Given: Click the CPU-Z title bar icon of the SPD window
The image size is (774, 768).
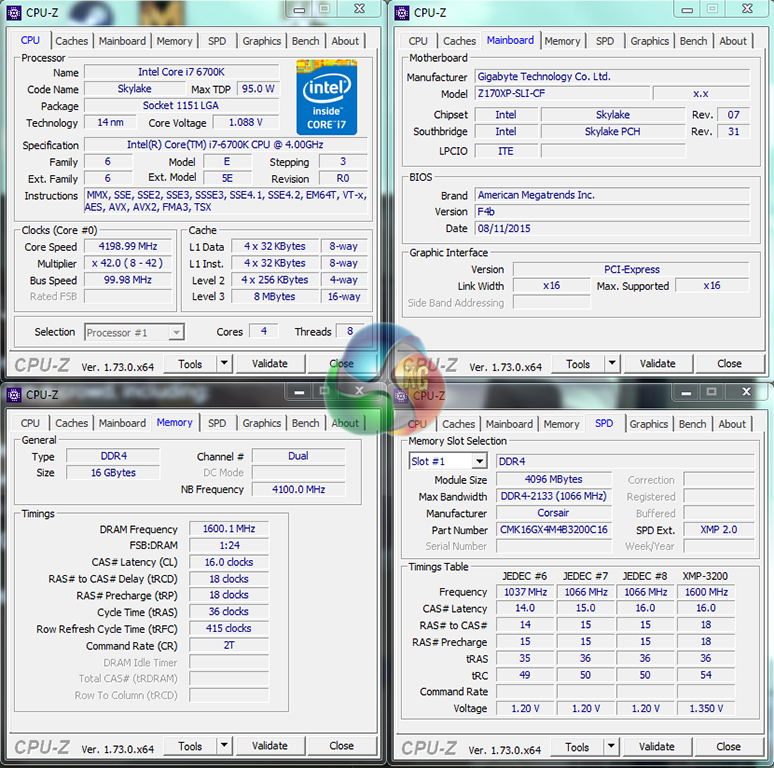Looking at the screenshot, I should (x=402, y=395).
